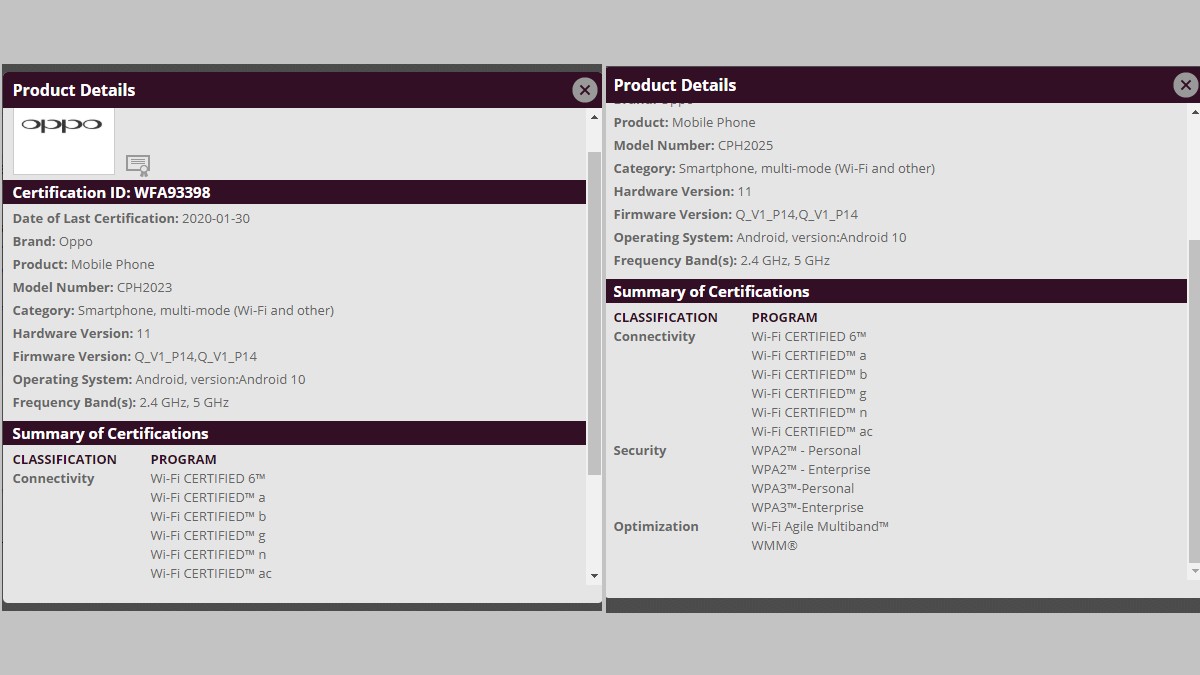Click Product: Mobile Phone in right dialog

pos(685,122)
